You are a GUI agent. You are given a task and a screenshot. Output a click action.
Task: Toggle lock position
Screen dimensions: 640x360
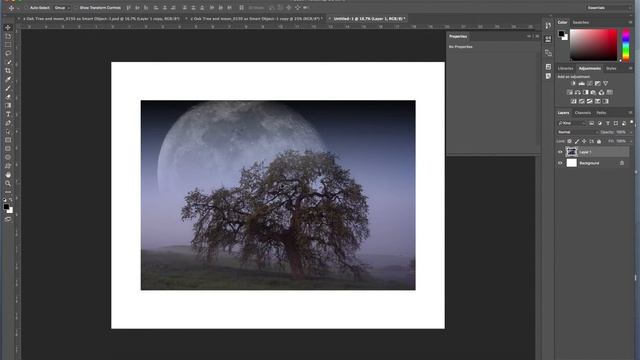(584, 141)
